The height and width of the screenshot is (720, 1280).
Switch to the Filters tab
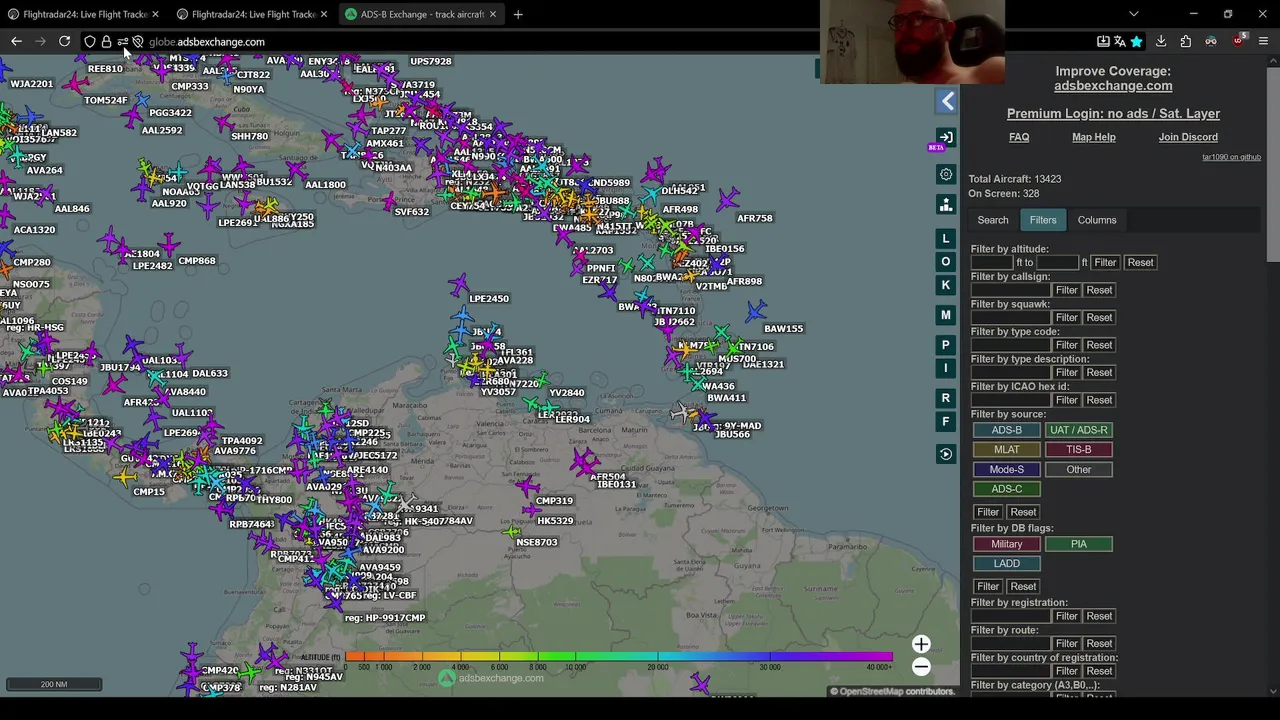1043,220
